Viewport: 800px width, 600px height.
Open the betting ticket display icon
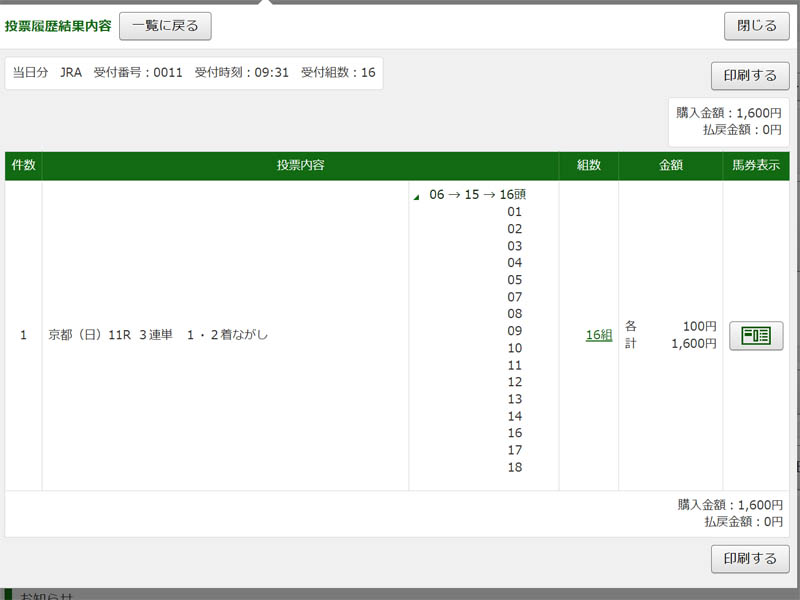tap(756, 336)
